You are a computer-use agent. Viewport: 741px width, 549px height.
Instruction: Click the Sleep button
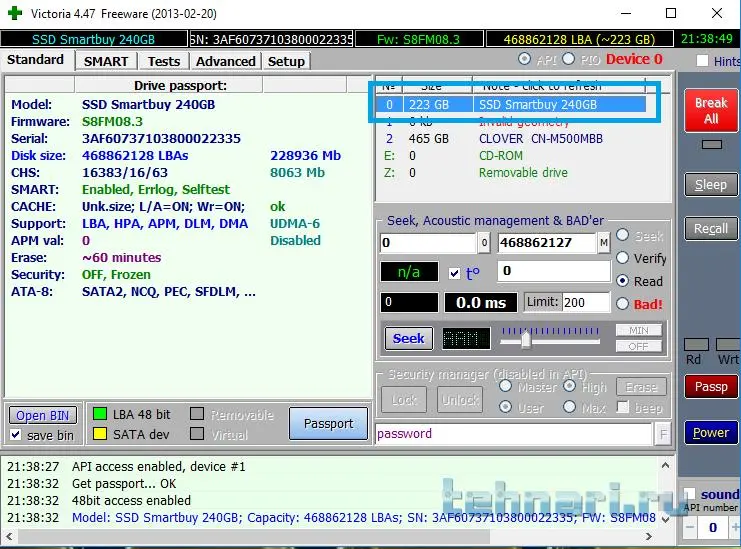tap(711, 185)
